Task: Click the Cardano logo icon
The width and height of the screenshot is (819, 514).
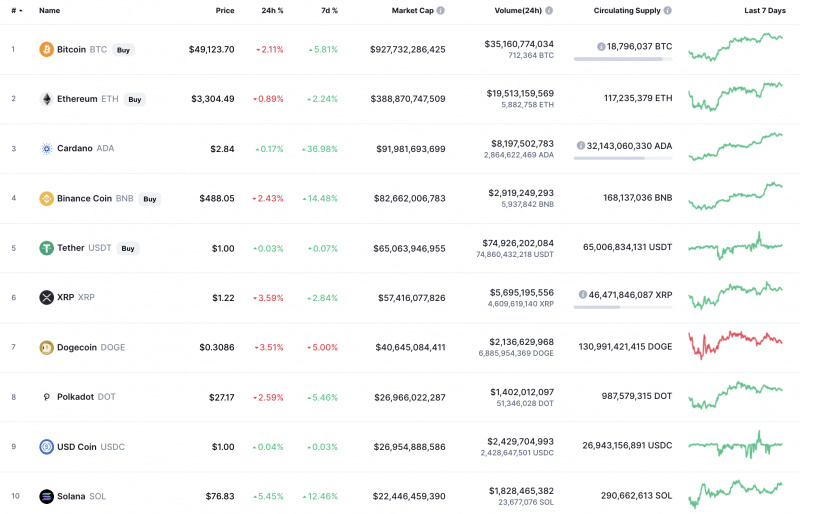Action: [46, 148]
